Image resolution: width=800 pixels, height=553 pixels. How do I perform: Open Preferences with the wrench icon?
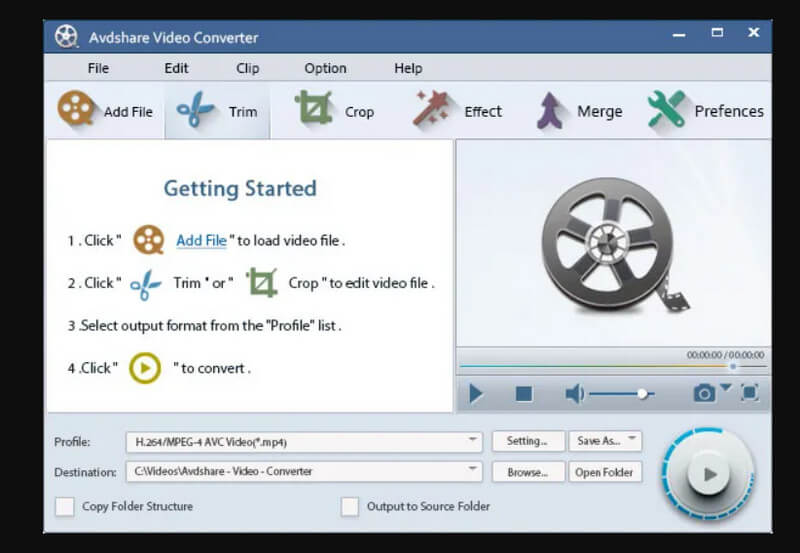click(666, 110)
